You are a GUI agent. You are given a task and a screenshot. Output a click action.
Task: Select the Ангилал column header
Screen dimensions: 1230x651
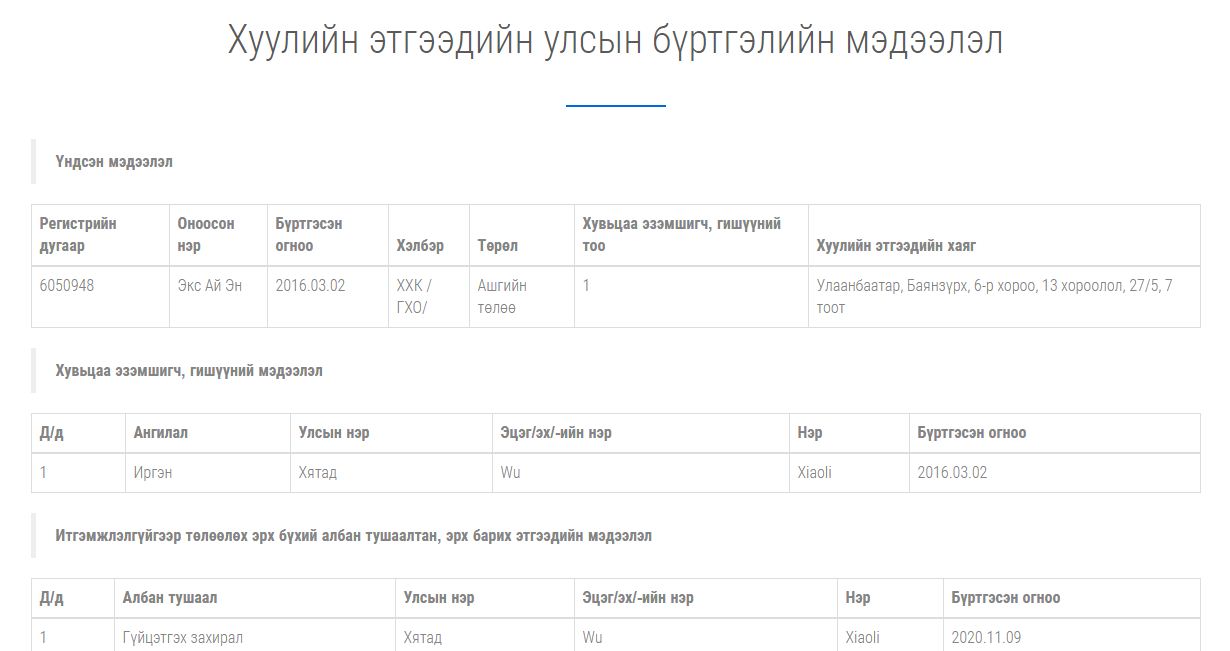pyautogui.click(x=161, y=433)
